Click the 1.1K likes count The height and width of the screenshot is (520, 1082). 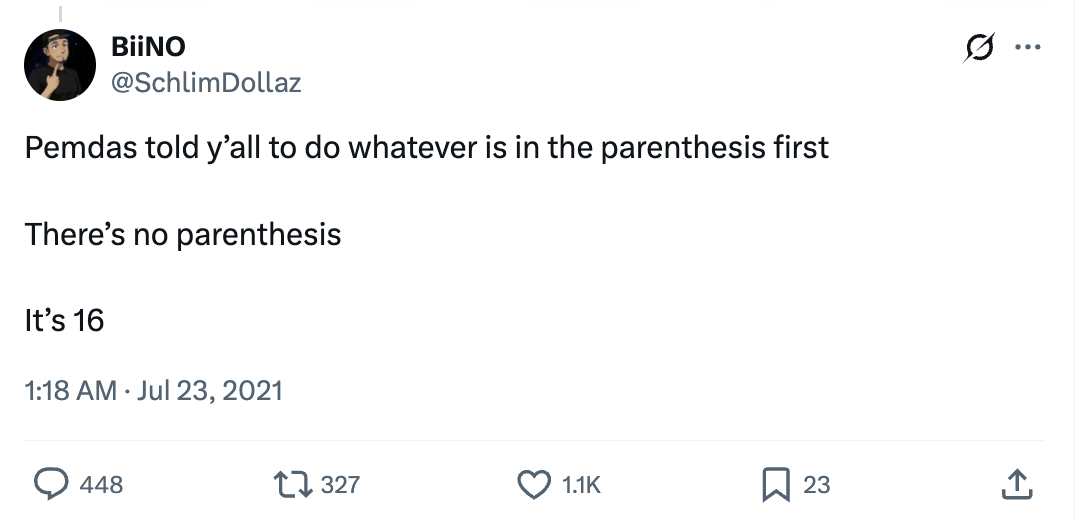[x=581, y=485]
